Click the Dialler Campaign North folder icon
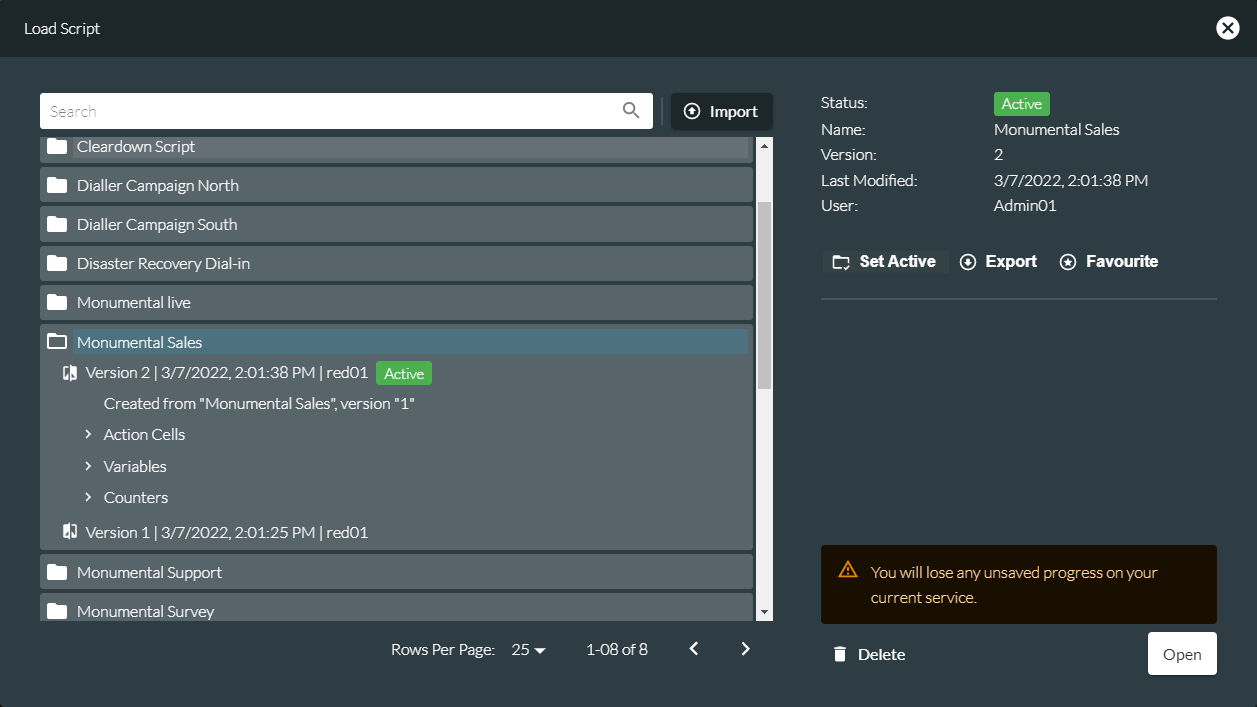Screen dimensions: 1257x707 click(57, 185)
